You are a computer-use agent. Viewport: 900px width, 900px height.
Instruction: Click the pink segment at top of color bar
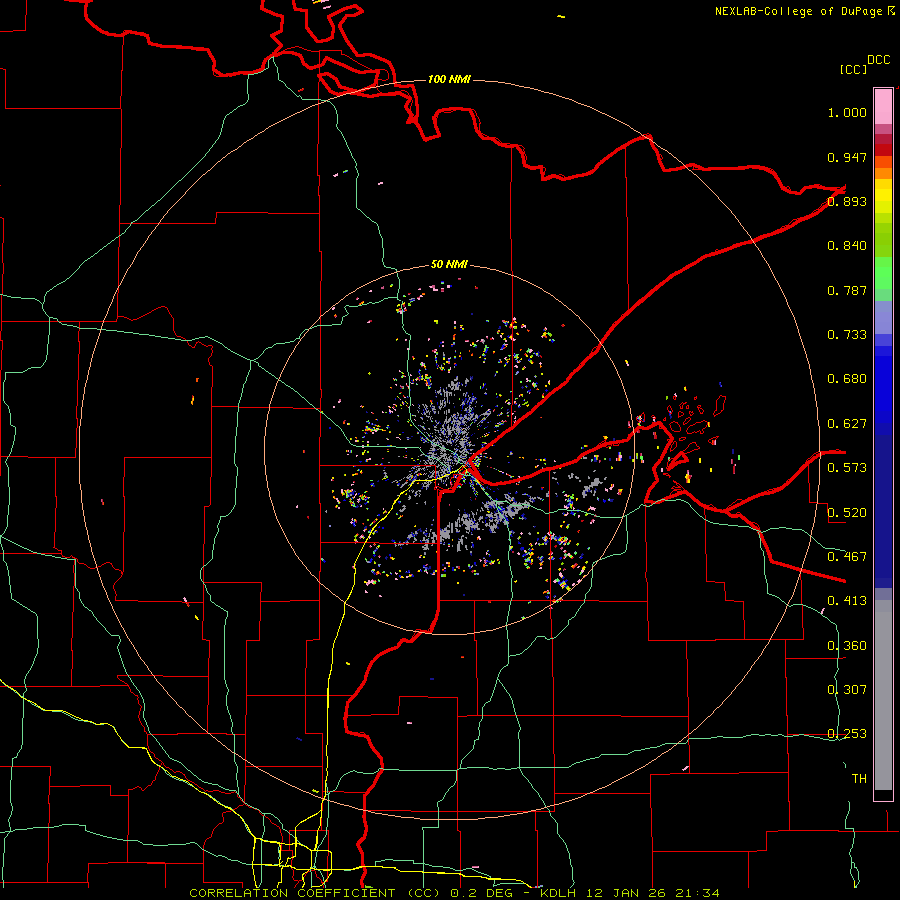coord(883,107)
